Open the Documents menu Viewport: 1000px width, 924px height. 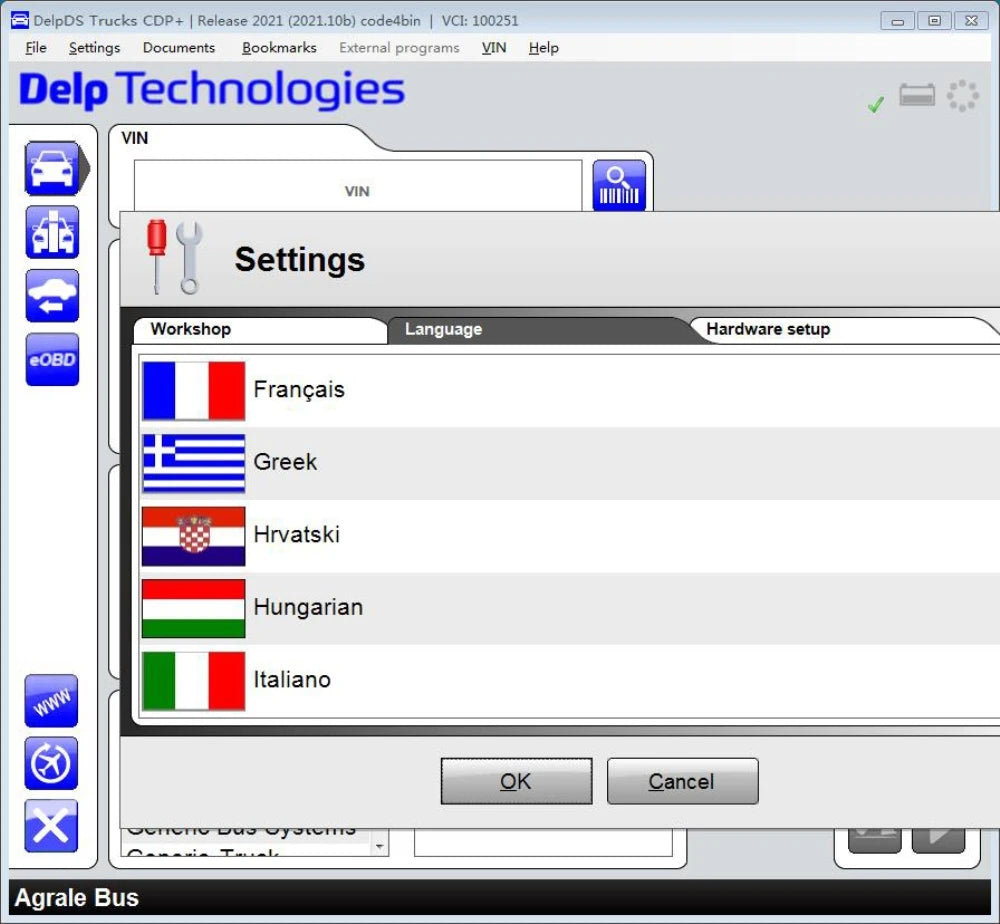click(x=179, y=48)
